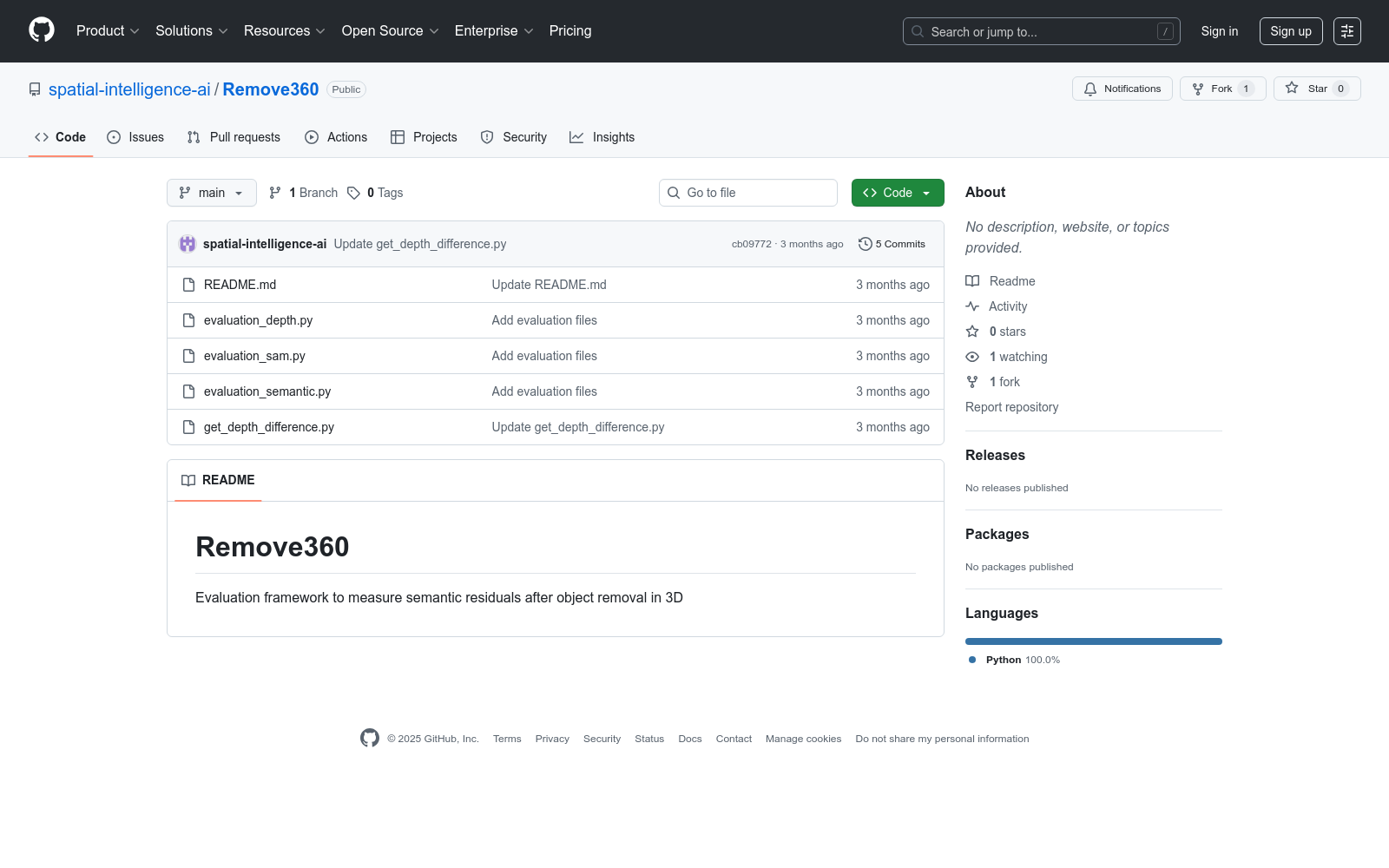Open the green Code dropdown button
Image resolution: width=1389 pixels, height=868 pixels.
(x=898, y=193)
